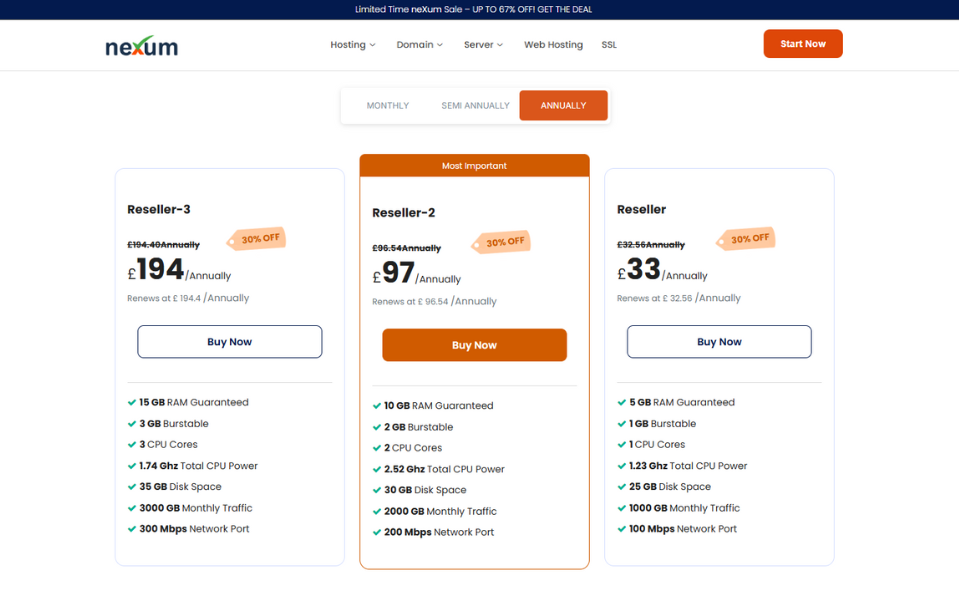Click checkmark beside 15 GB RAM Guaranteed
Screen dimensions: 959x590
point(131,403)
